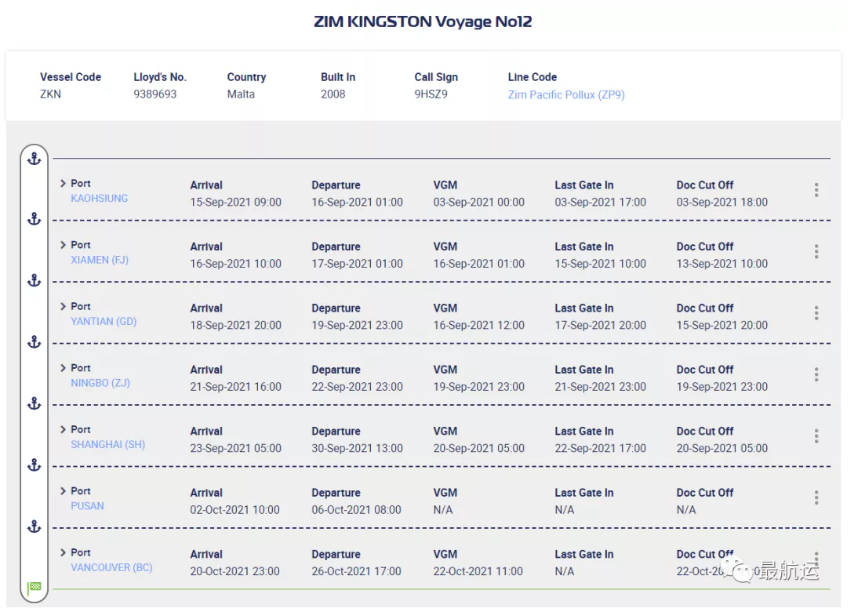Open the PUSAN port link

(x=87, y=506)
